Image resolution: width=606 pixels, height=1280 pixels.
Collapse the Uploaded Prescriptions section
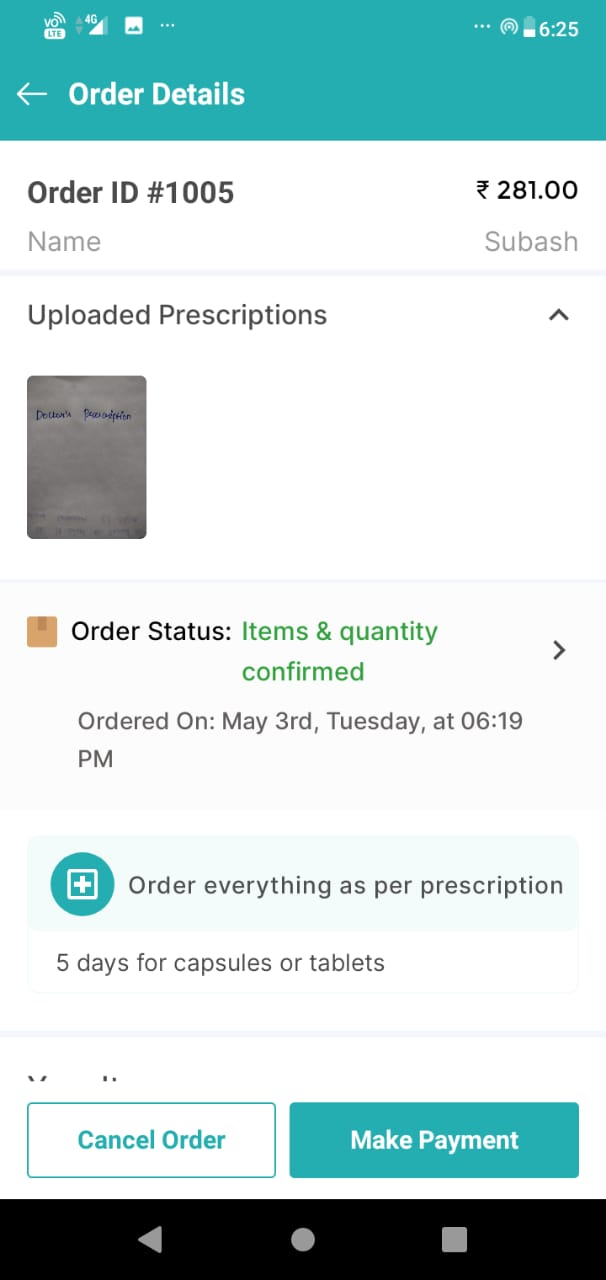(x=559, y=315)
